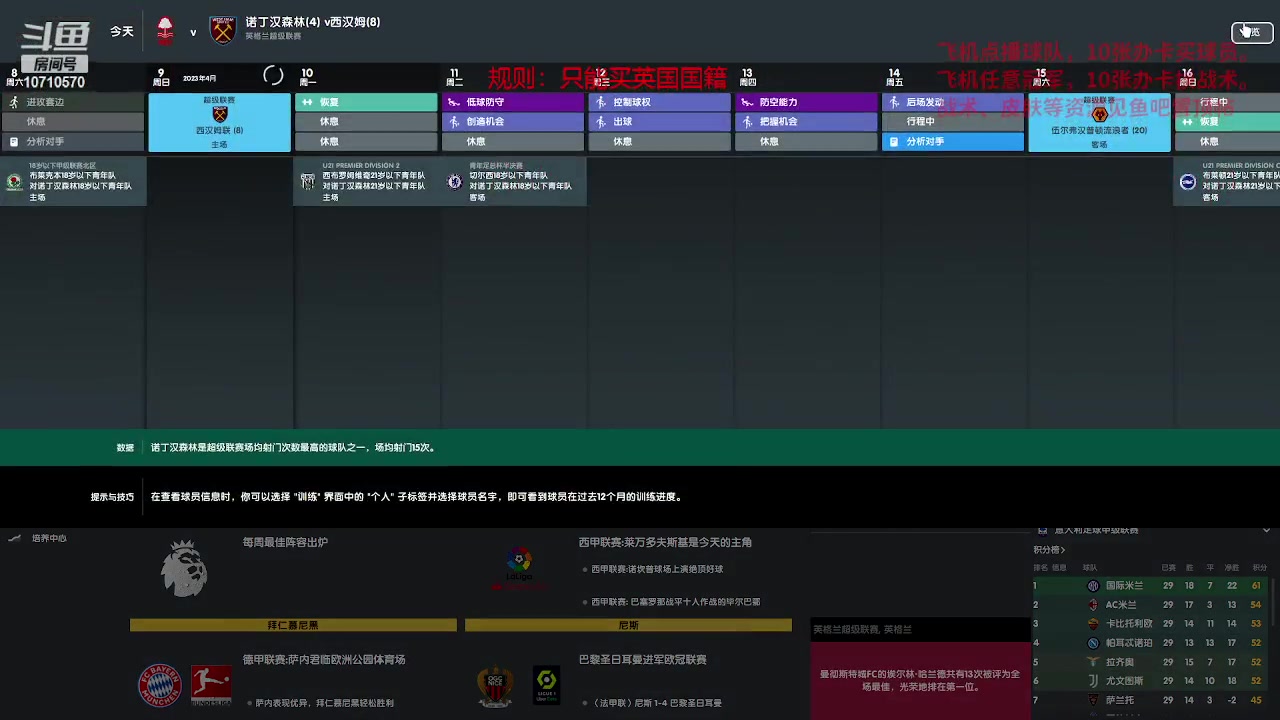The image size is (1280, 720).
Task: Click the Bayern Munich club badge
Action: pyautogui.click(x=160, y=686)
